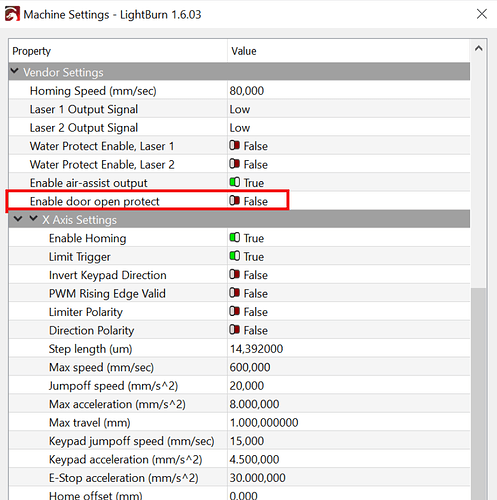The height and width of the screenshot is (500, 497).
Task: Select the Enable air-assist output label
Action: 88,183
